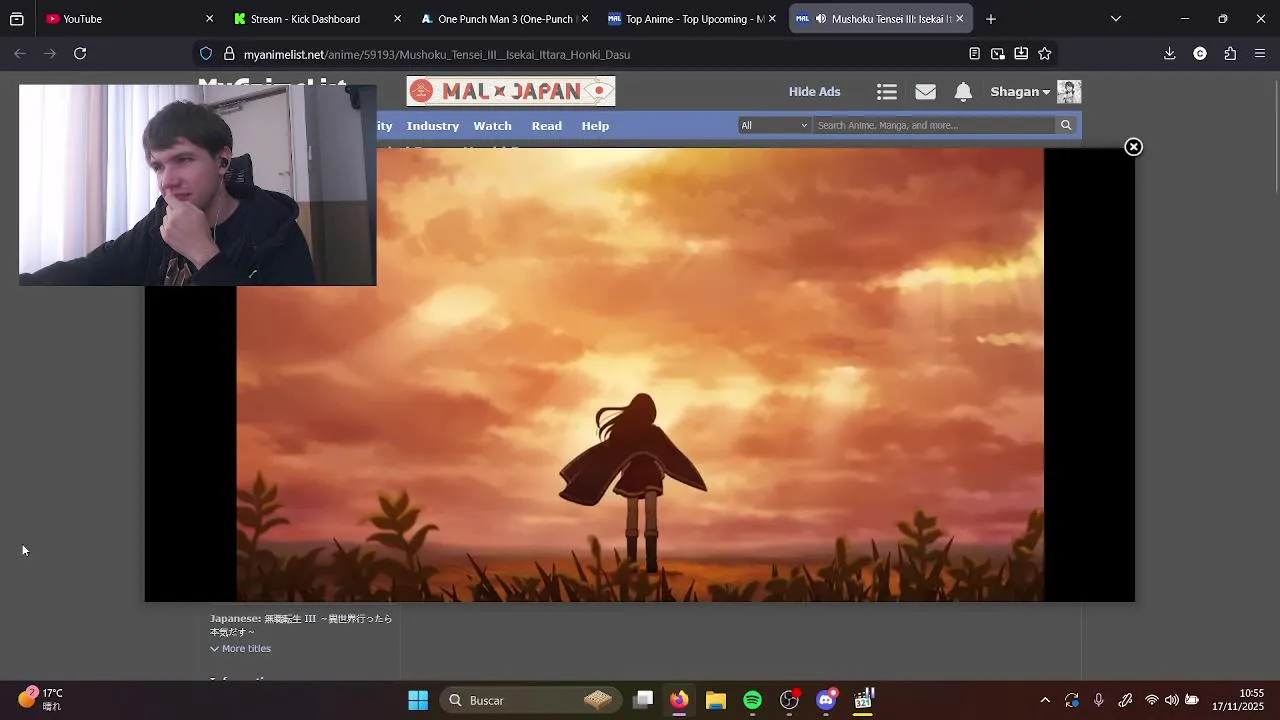Screen dimensions: 1280x720
Task: Open the Help menu
Action: (x=595, y=126)
